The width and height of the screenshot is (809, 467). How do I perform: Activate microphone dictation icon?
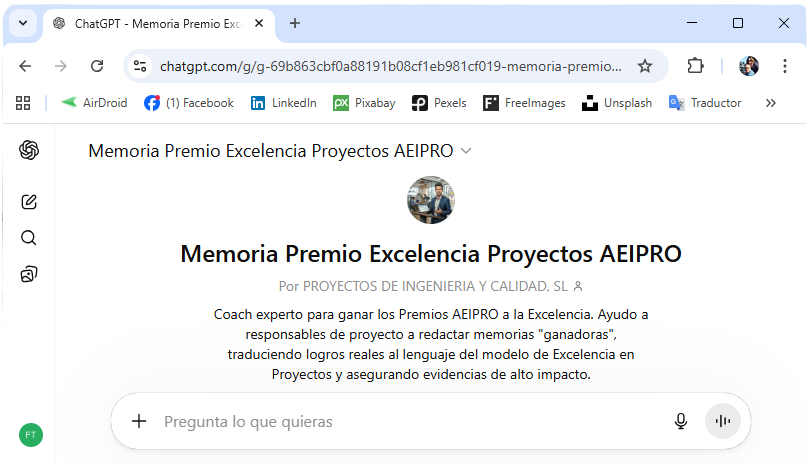(x=681, y=421)
